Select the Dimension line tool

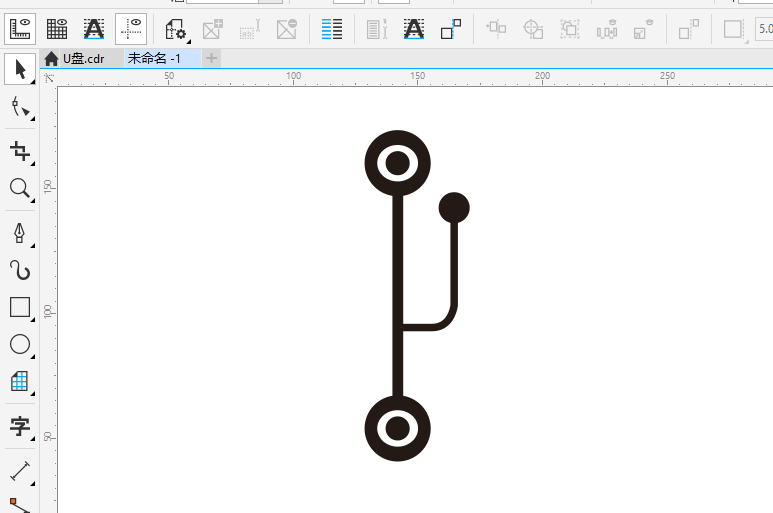tap(20, 471)
